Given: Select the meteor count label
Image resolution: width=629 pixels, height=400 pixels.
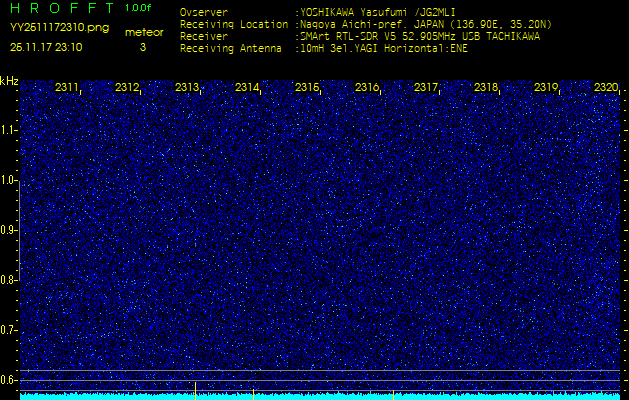Looking at the screenshot, I should click(143, 32).
